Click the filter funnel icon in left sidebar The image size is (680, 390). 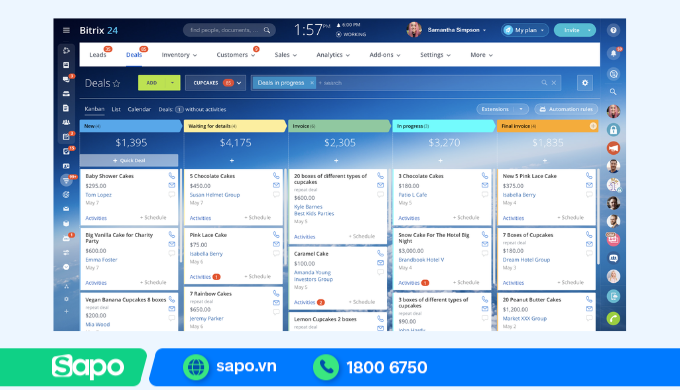(66, 180)
